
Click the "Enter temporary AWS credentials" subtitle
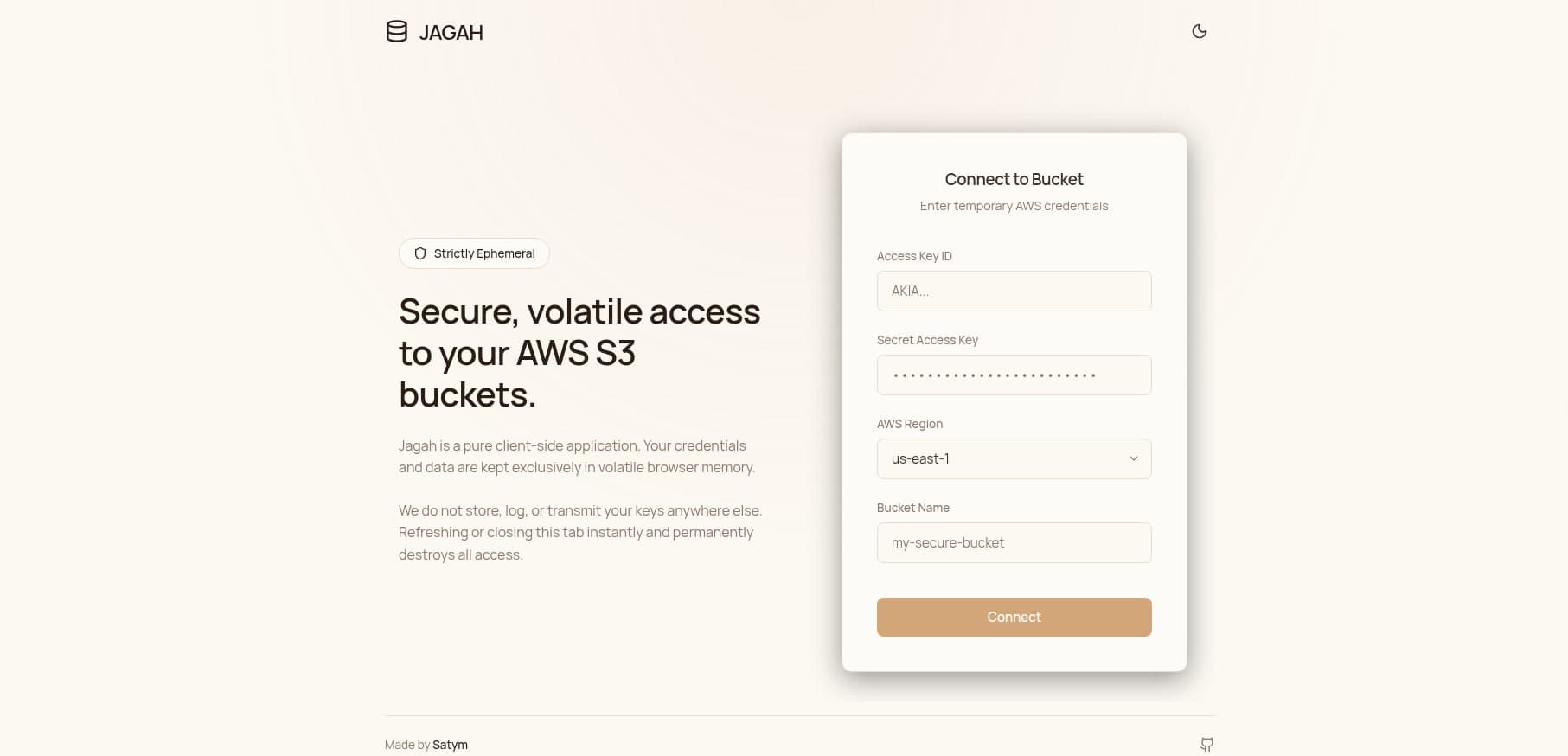tap(1014, 206)
